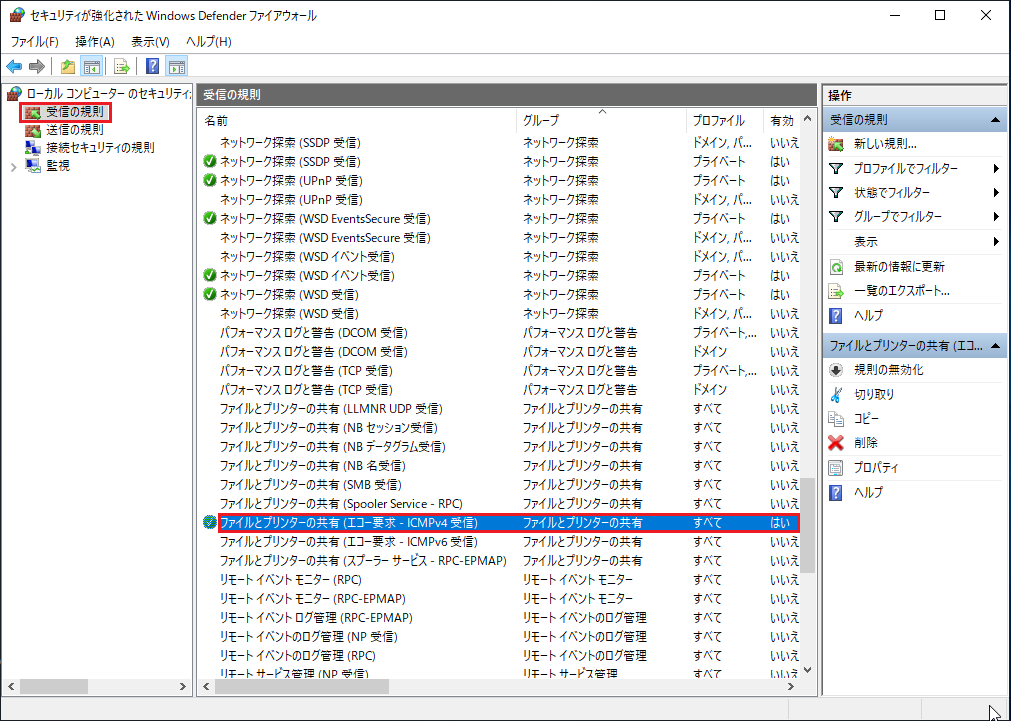The width and height of the screenshot is (1011, 721).
Task: Select ファイルとプリンターの共有 (NB 名受信) rule
Action: pos(499,466)
